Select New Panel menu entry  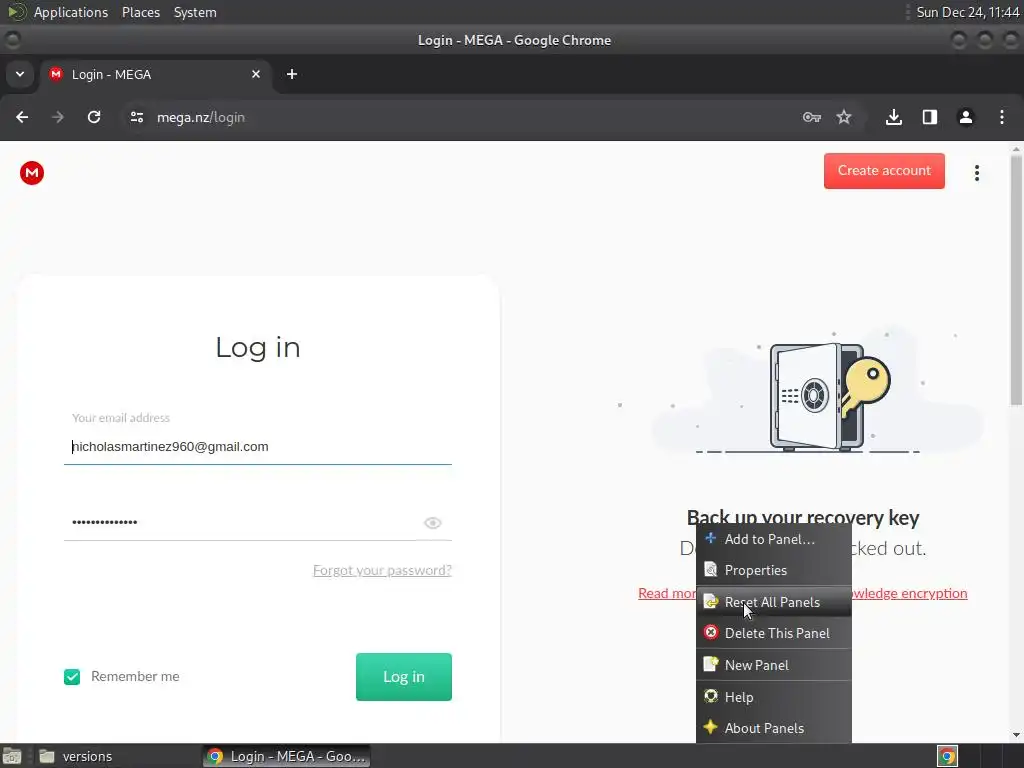pyautogui.click(x=774, y=665)
